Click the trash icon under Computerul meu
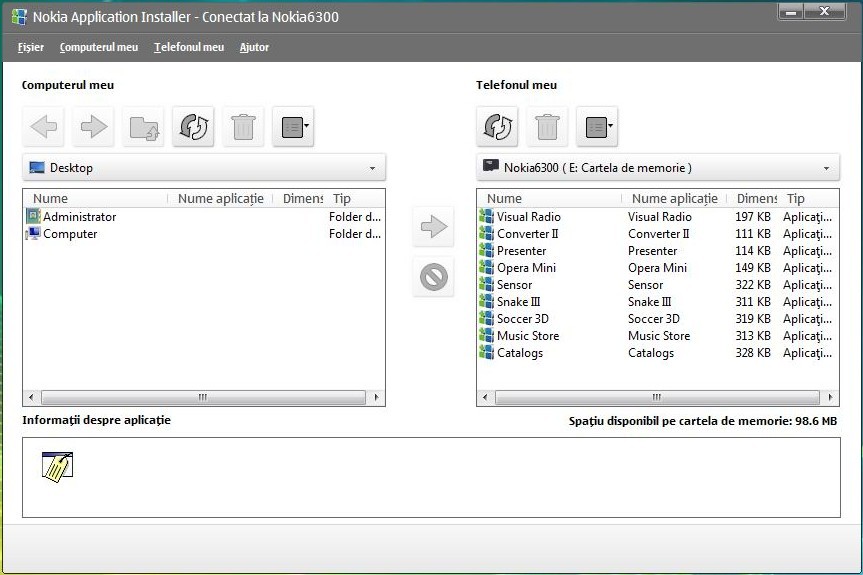The height and width of the screenshot is (575, 863). 243,127
